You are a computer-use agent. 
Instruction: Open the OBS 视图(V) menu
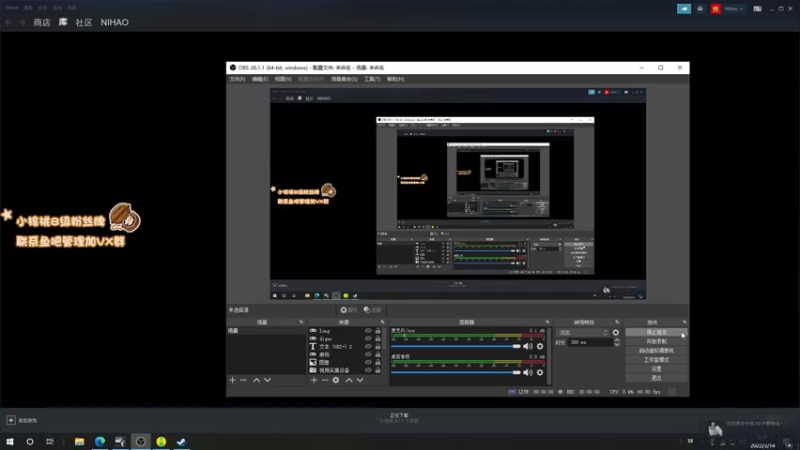[x=283, y=79]
